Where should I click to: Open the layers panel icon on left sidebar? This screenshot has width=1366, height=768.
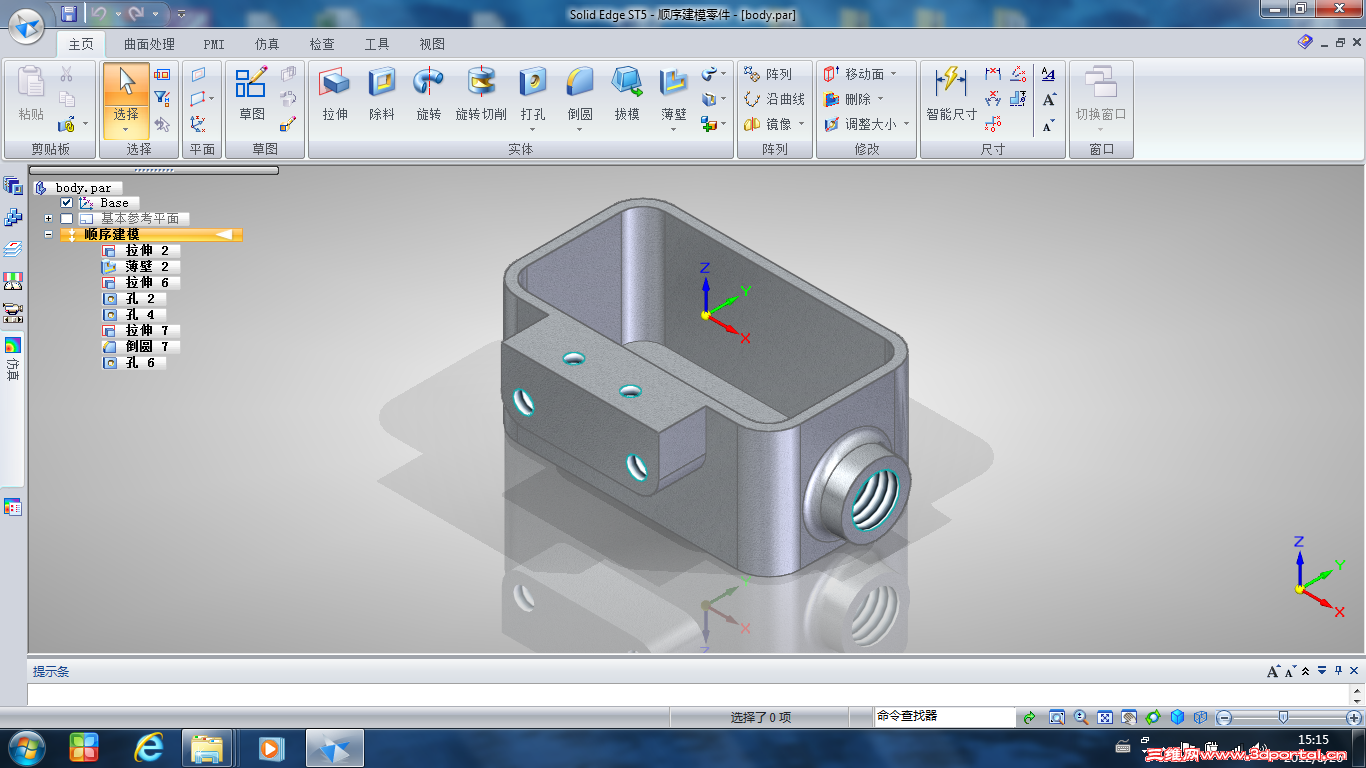point(13,249)
